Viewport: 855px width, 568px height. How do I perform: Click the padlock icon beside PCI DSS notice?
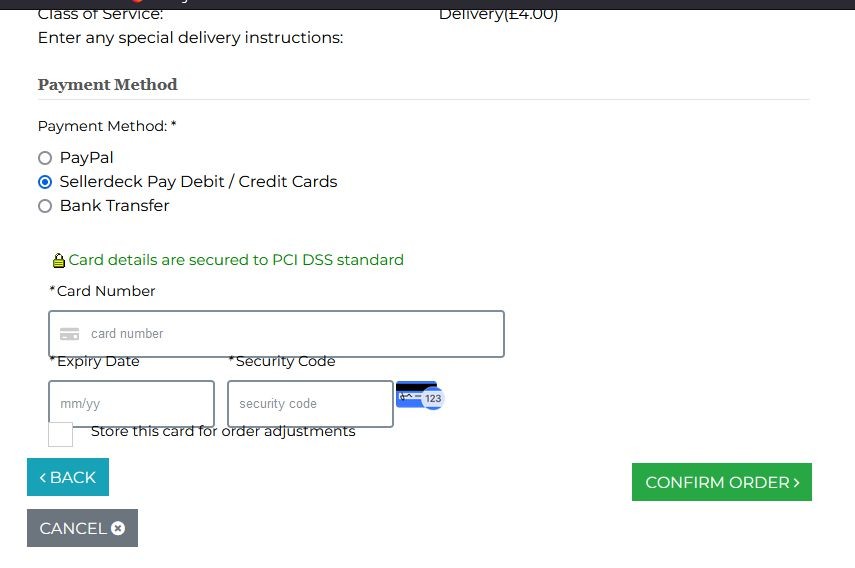58,261
